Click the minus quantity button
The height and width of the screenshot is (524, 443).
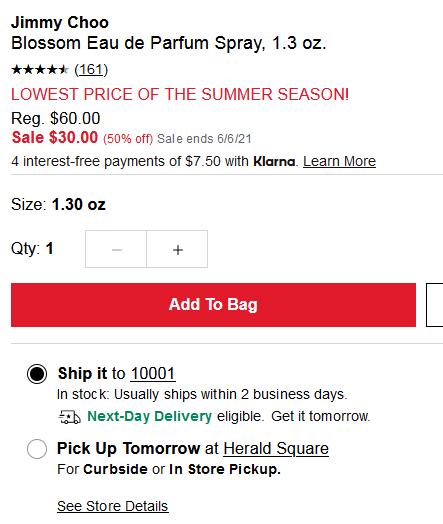(116, 249)
